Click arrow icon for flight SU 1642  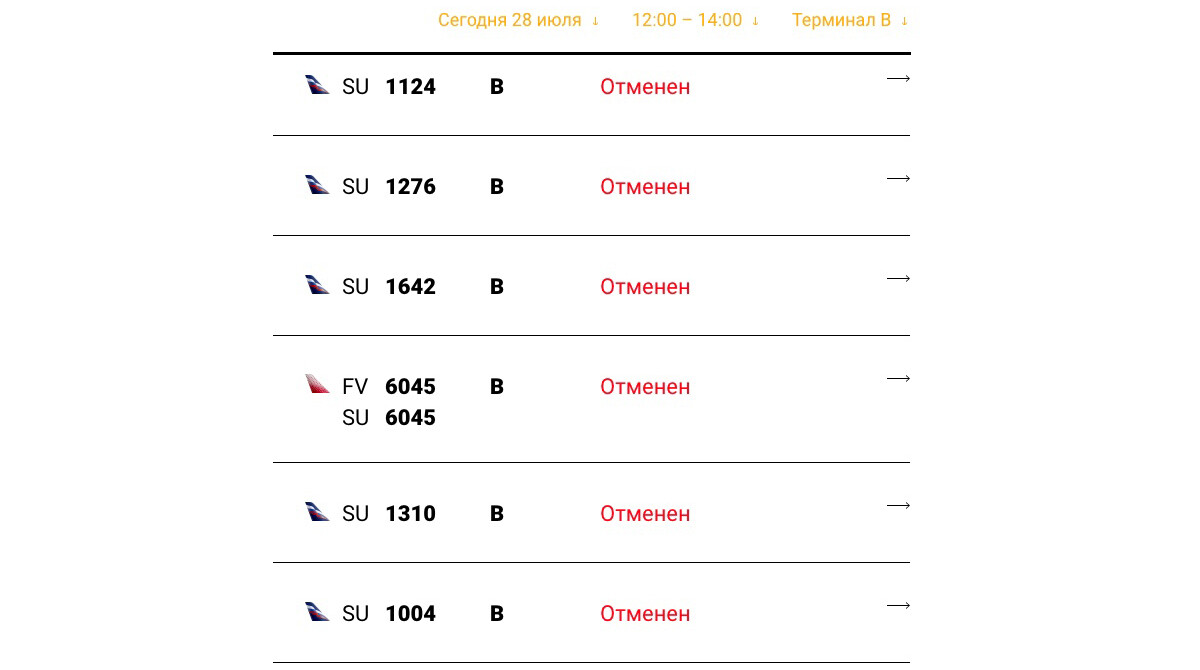(898, 278)
